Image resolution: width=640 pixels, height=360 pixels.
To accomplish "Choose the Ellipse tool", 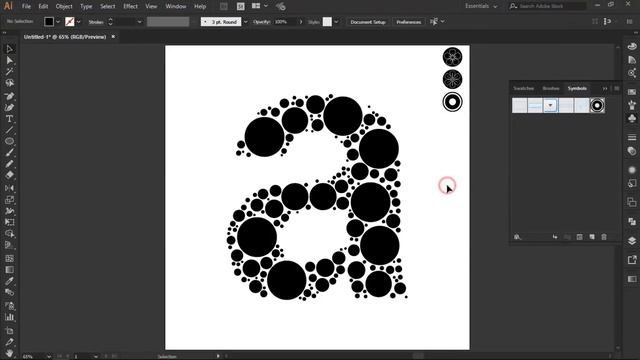I will tap(9, 141).
